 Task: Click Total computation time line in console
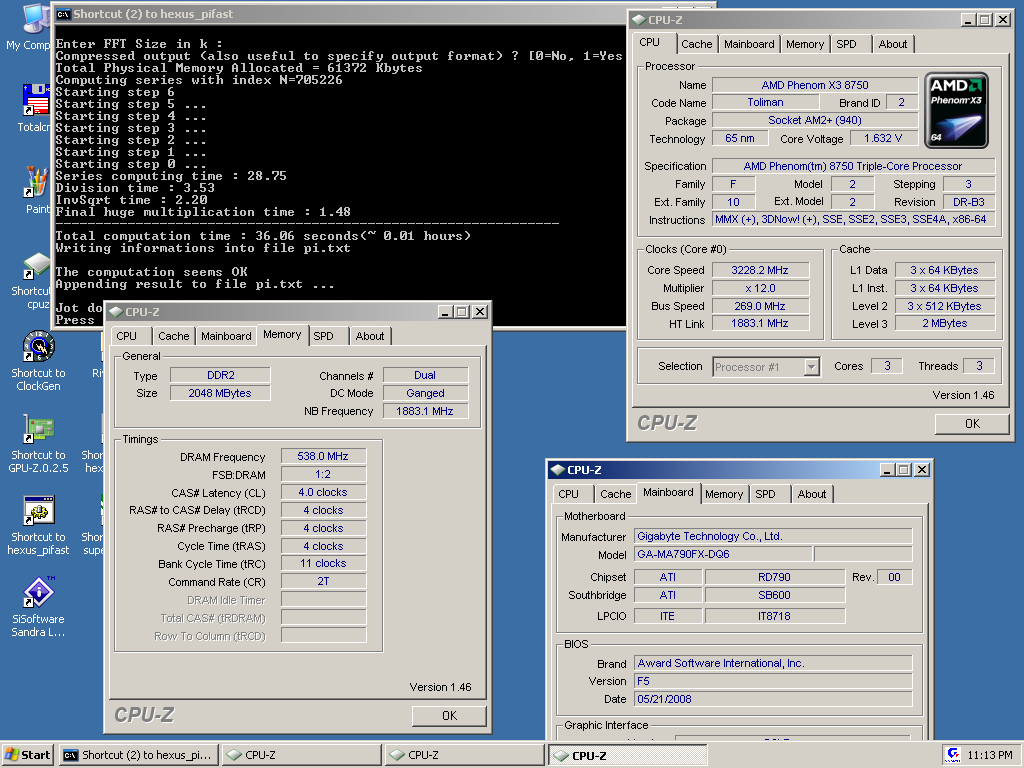click(x=263, y=236)
